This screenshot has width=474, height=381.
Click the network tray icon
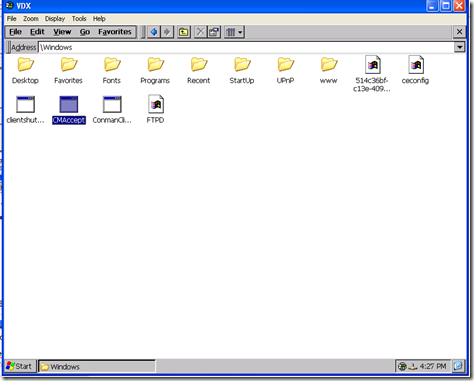pyautogui.click(x=413, y=366)
